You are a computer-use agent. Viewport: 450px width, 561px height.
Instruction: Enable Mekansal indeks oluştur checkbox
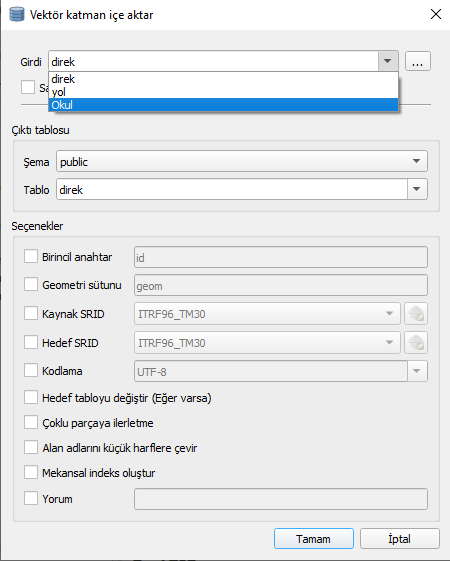[31, 473]
